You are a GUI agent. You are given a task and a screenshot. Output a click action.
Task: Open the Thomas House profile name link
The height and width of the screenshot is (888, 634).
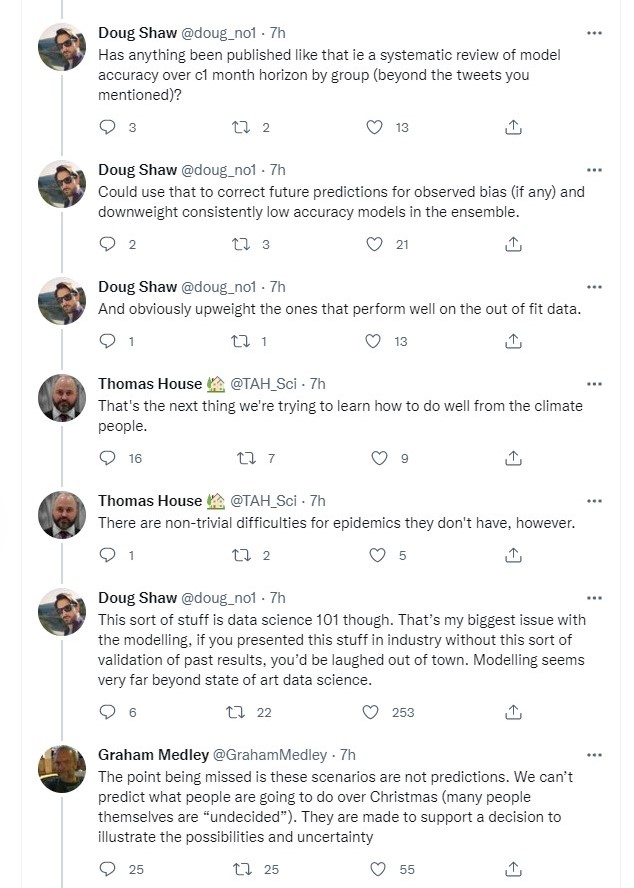pyautogui.click(x=150, y=384)
